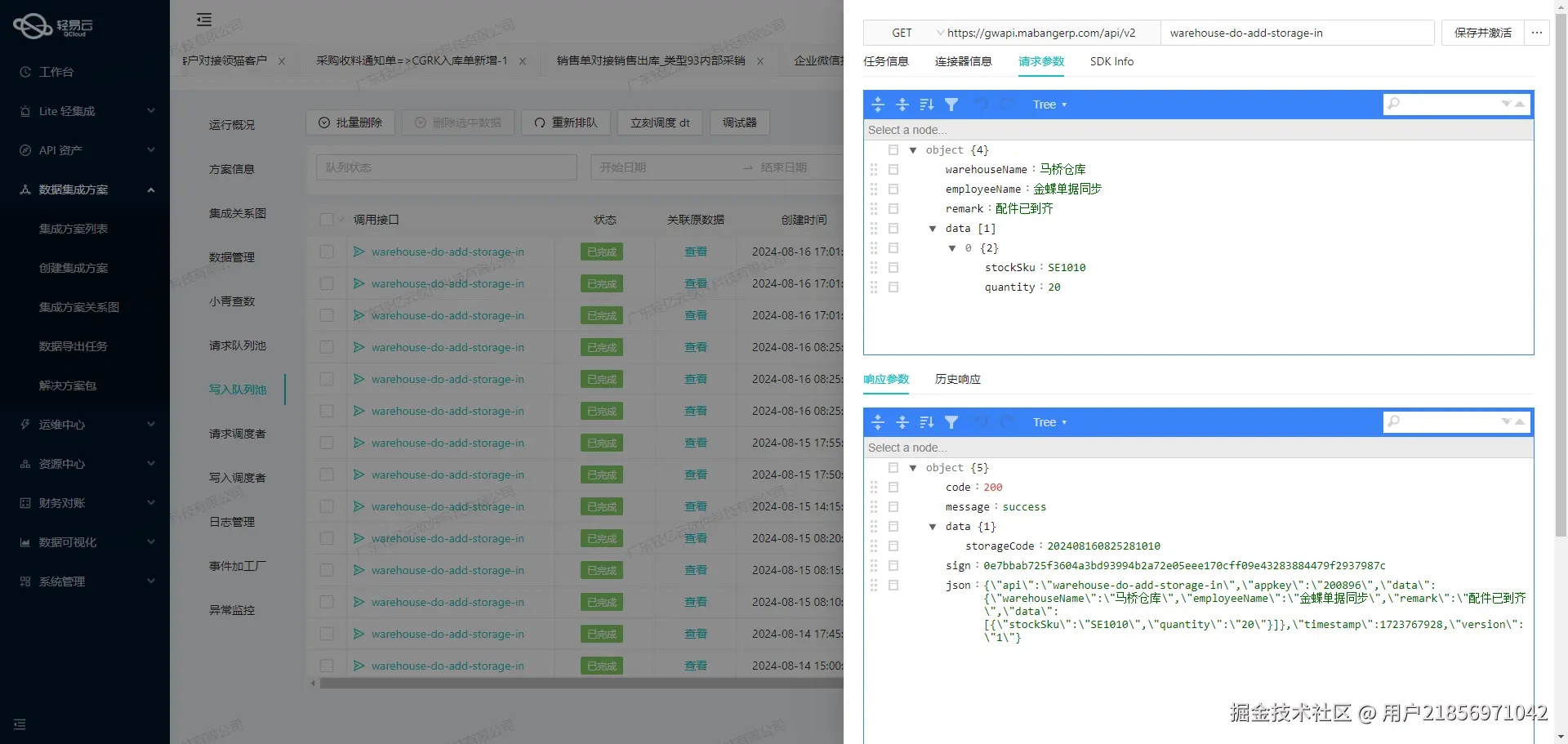Click drag handle of the sign node
1568x744 pixels.
point(874,566)
